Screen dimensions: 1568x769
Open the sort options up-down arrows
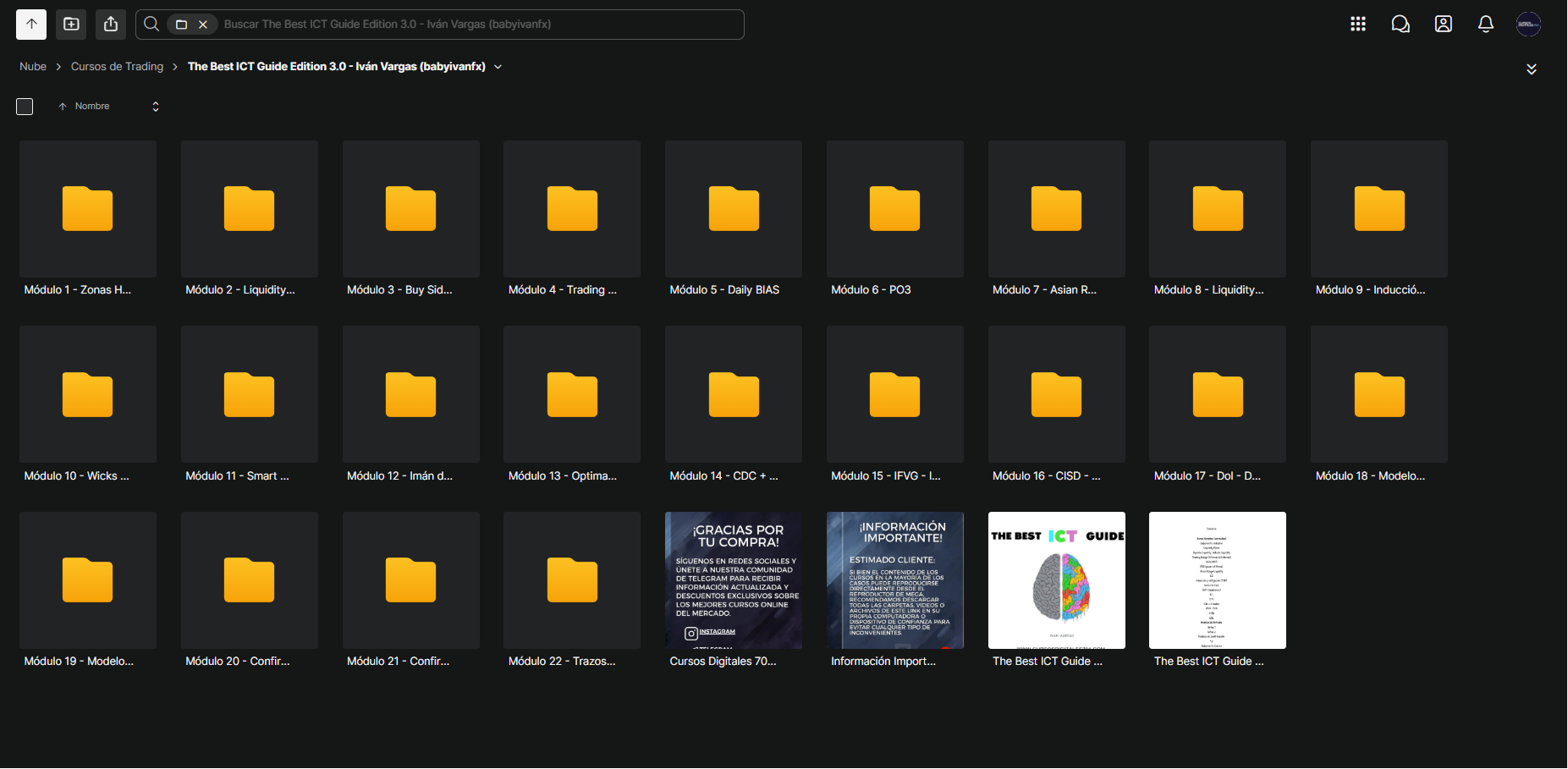(x=156, y=107)
